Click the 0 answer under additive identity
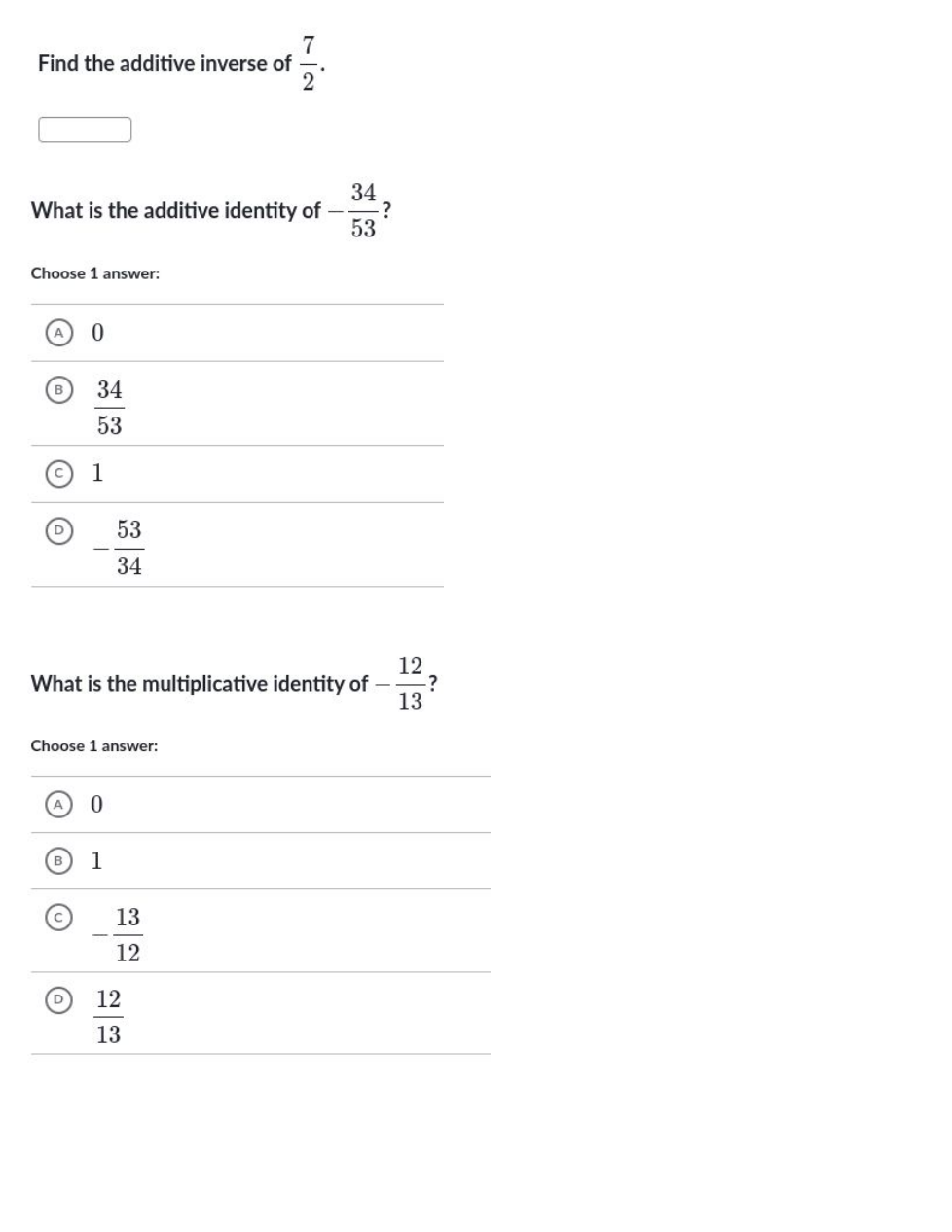 click(x=97, y=333)
